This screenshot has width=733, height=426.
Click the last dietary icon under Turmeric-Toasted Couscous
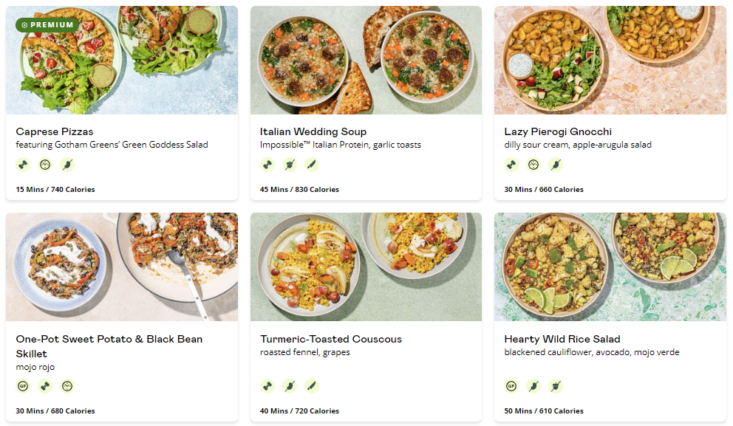click(x=311, y=386)
